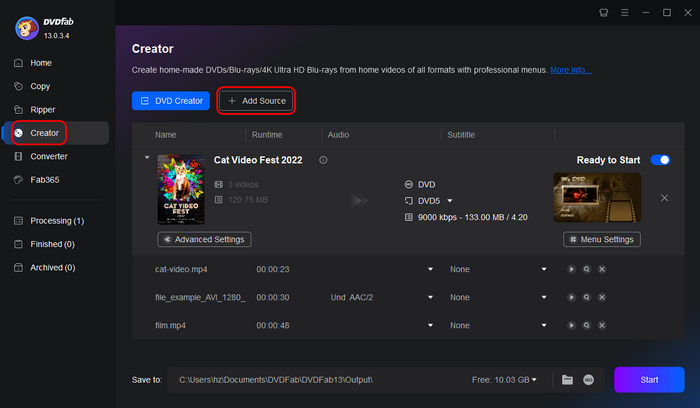Viewport: 700px width, 408px height.
Task: Click the Cat Video Fest poster thumbnail
Action: tap(181, 189)
